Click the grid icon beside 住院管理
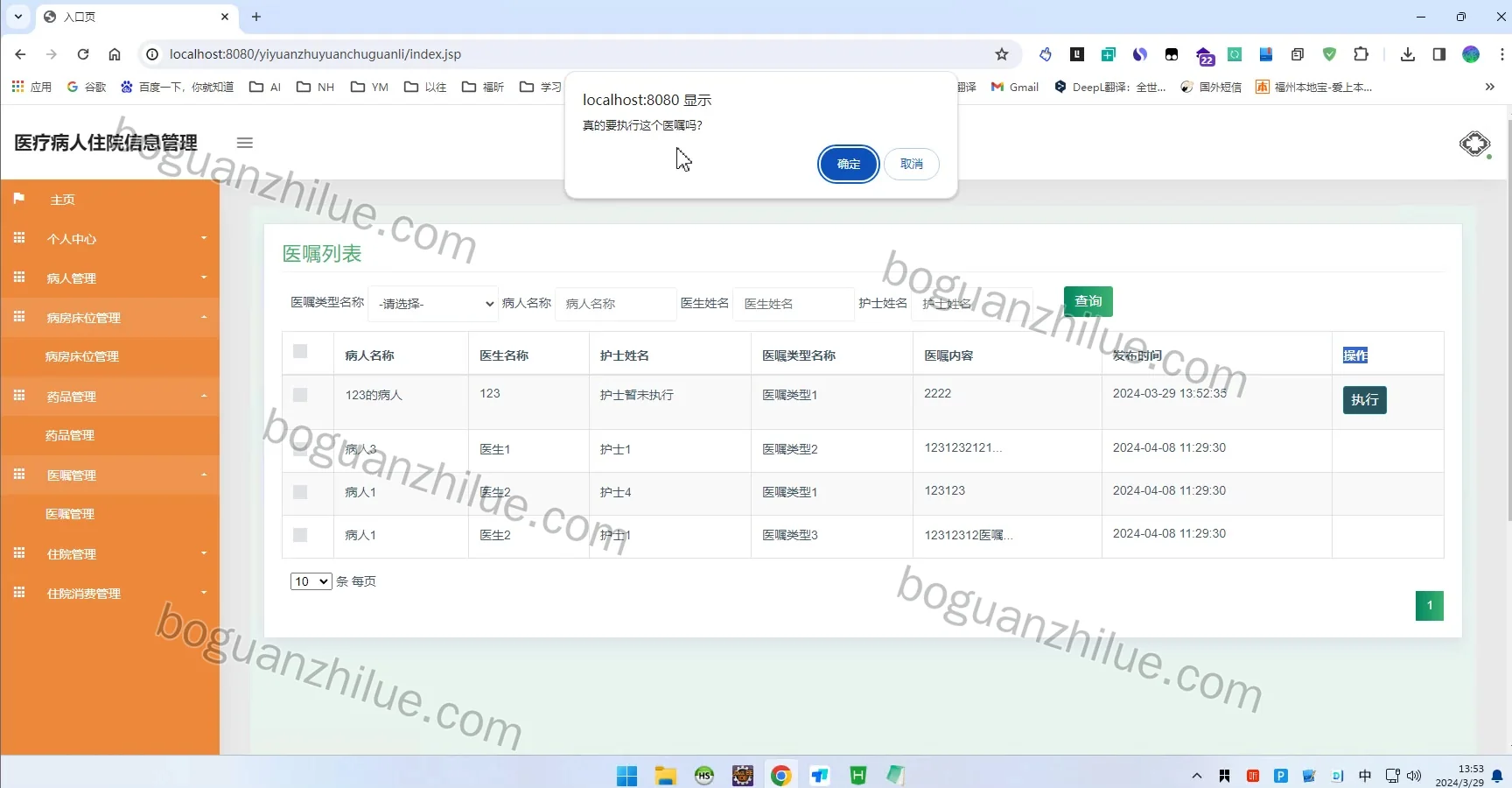Image resolution: width=1512 pixels, height=788 pixels. 19,553
